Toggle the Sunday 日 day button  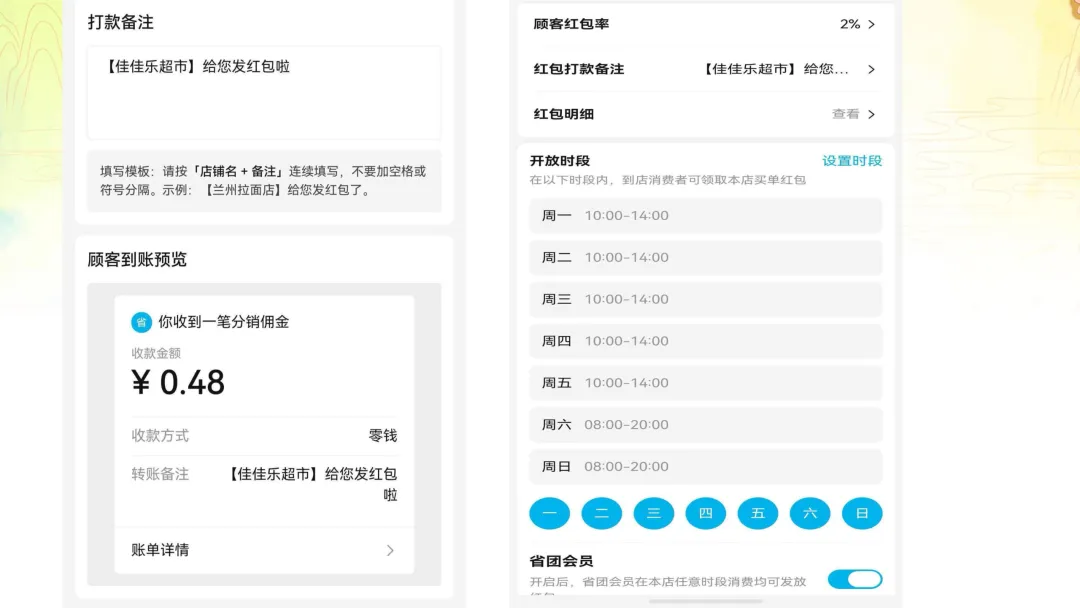pyautogui.click(x=862, y=514)
